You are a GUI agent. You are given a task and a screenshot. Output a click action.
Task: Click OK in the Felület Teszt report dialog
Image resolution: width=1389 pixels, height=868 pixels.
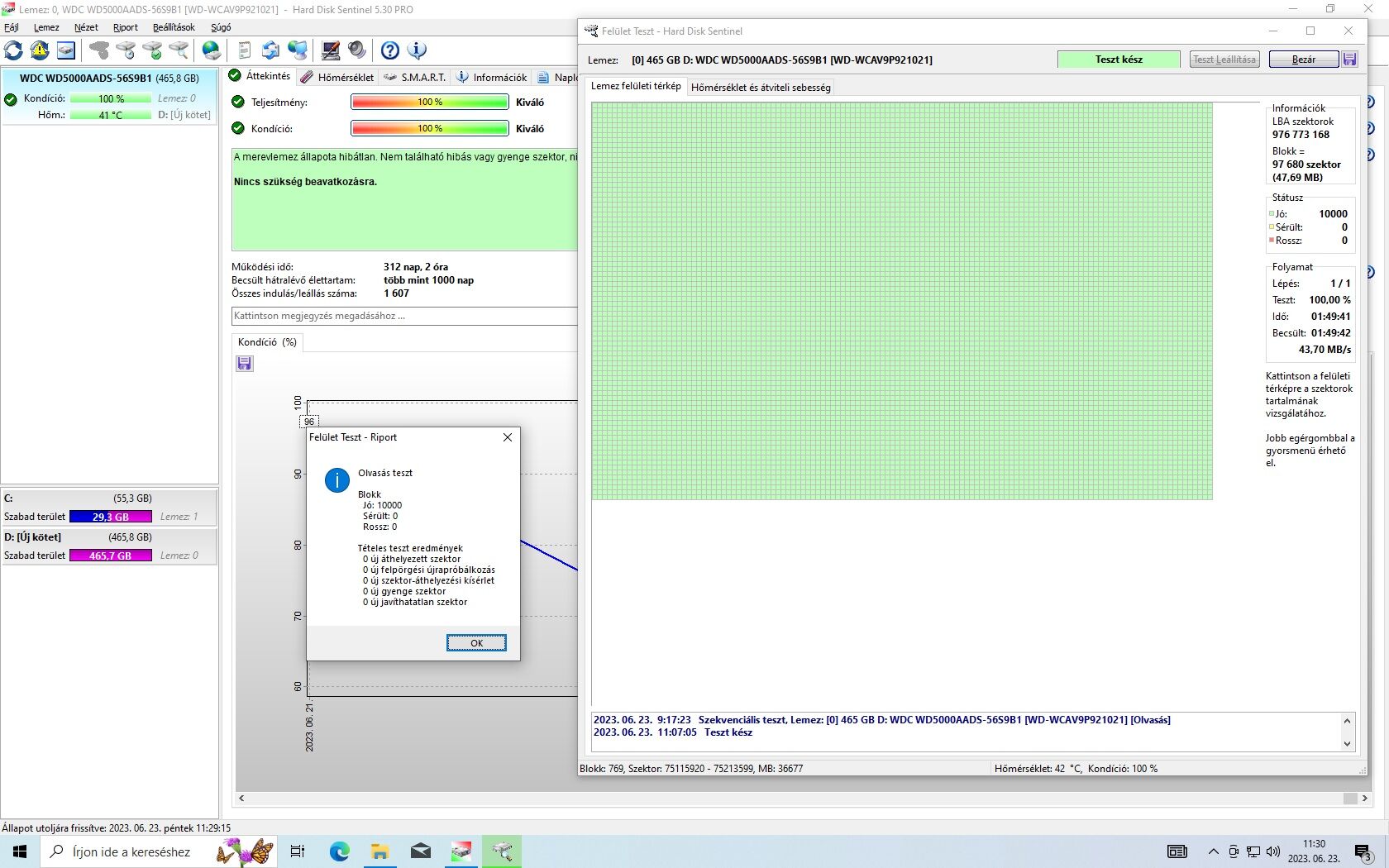coord(476,643)
